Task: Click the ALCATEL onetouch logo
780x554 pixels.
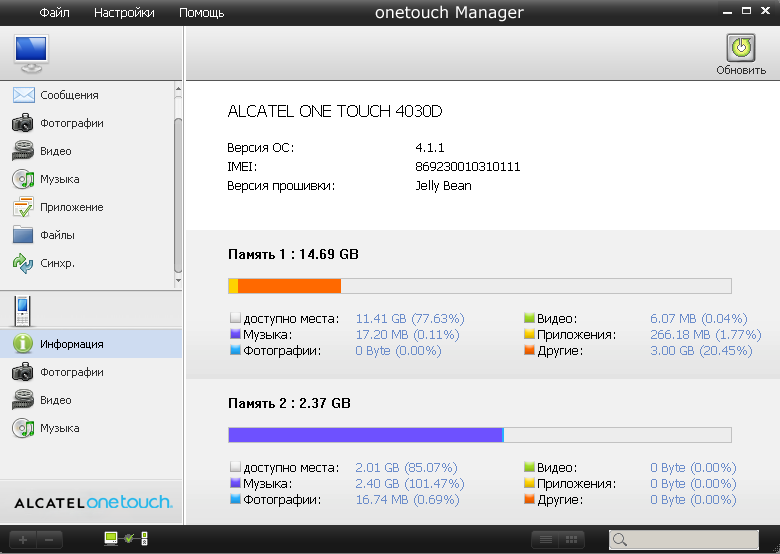Action: point(93,502)
